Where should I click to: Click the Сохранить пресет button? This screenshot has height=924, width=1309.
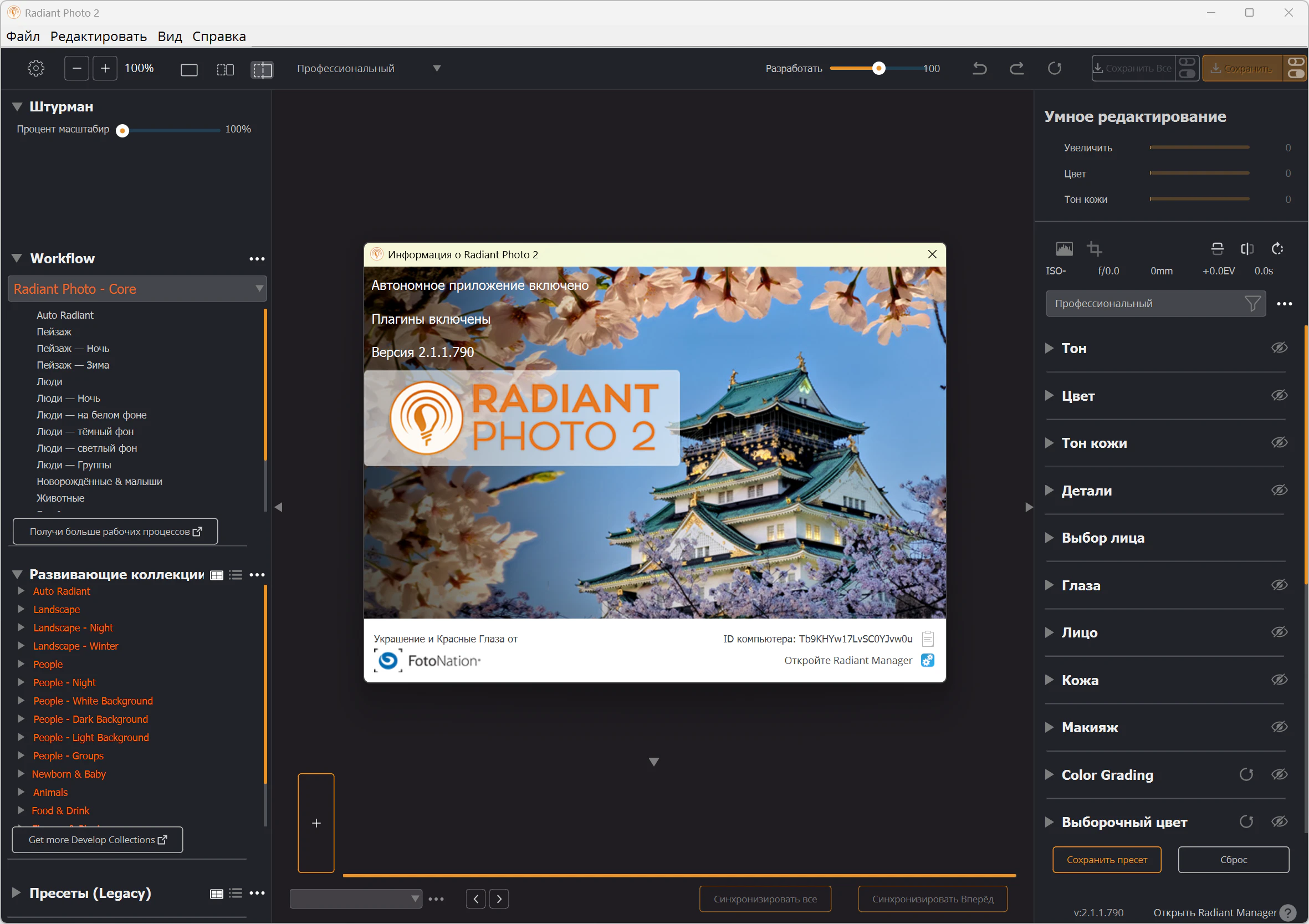[x=1106, y=860]
